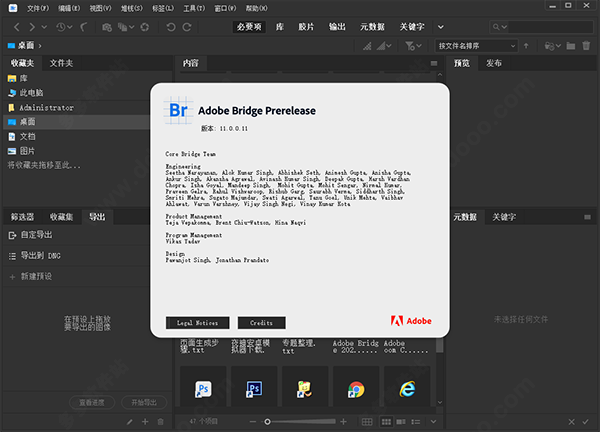600x432 pixels.
Task: Open thumbnail quality options dropdown
Action: click(x=384, y=46)
